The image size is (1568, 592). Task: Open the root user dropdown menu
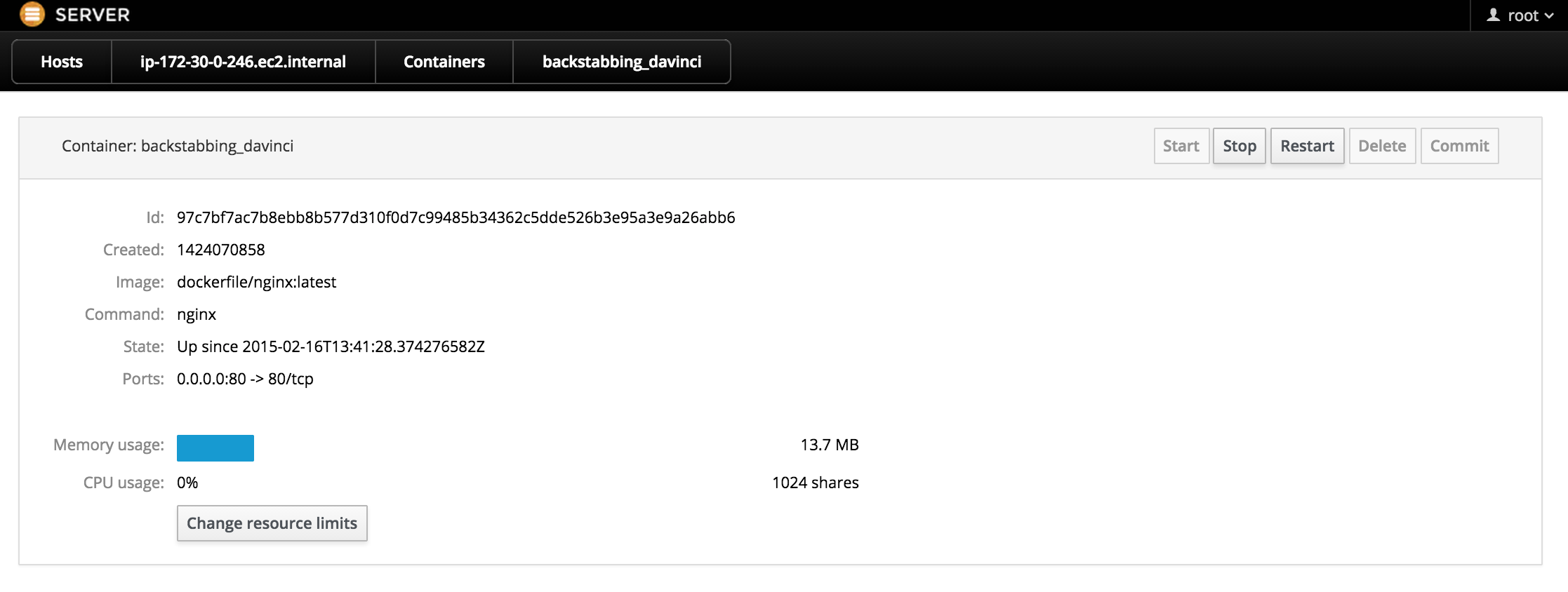coord(1520,15)
